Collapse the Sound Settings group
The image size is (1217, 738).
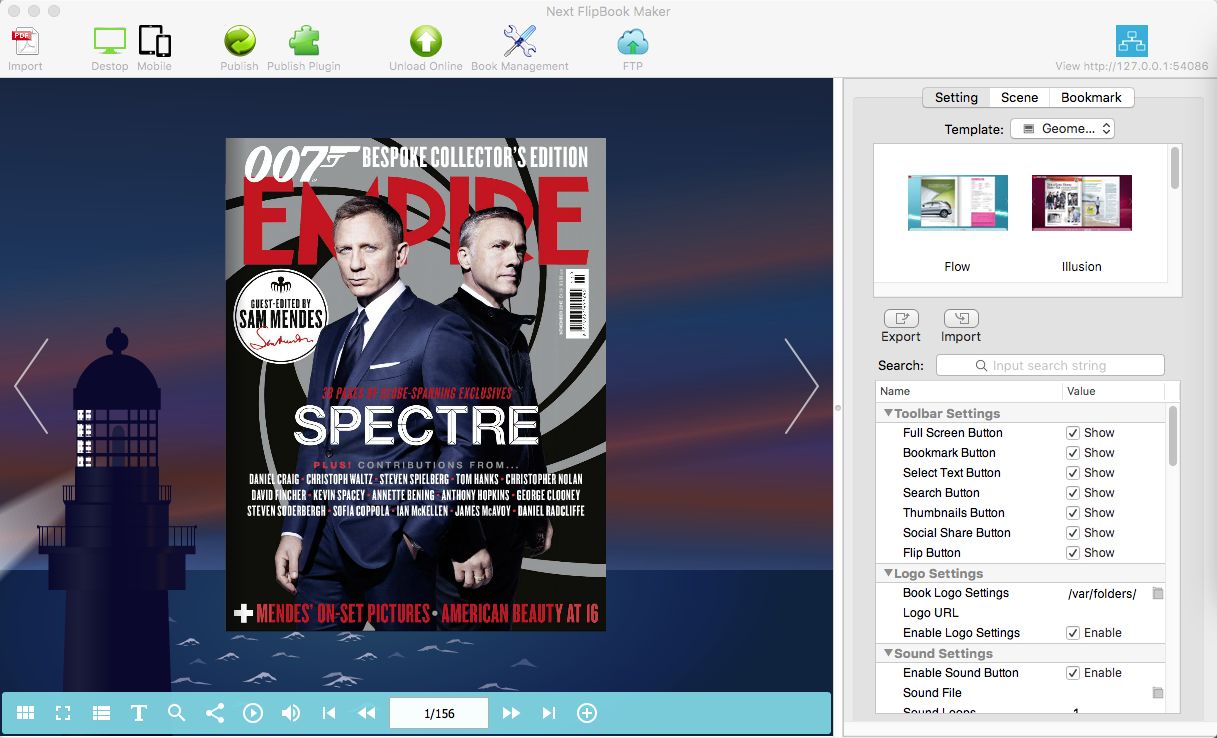tap(888, 653)
